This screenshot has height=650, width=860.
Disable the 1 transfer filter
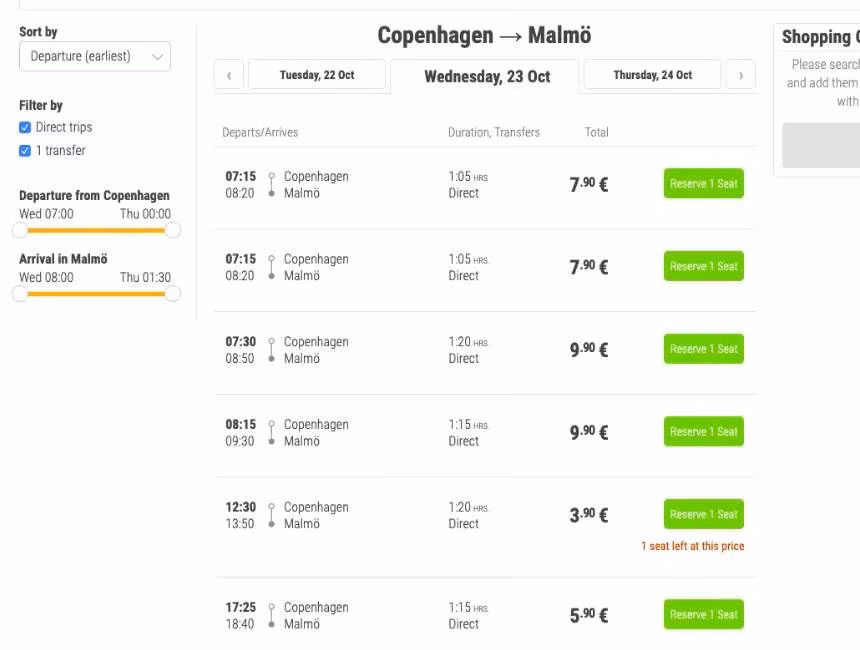tap(24, 150)
